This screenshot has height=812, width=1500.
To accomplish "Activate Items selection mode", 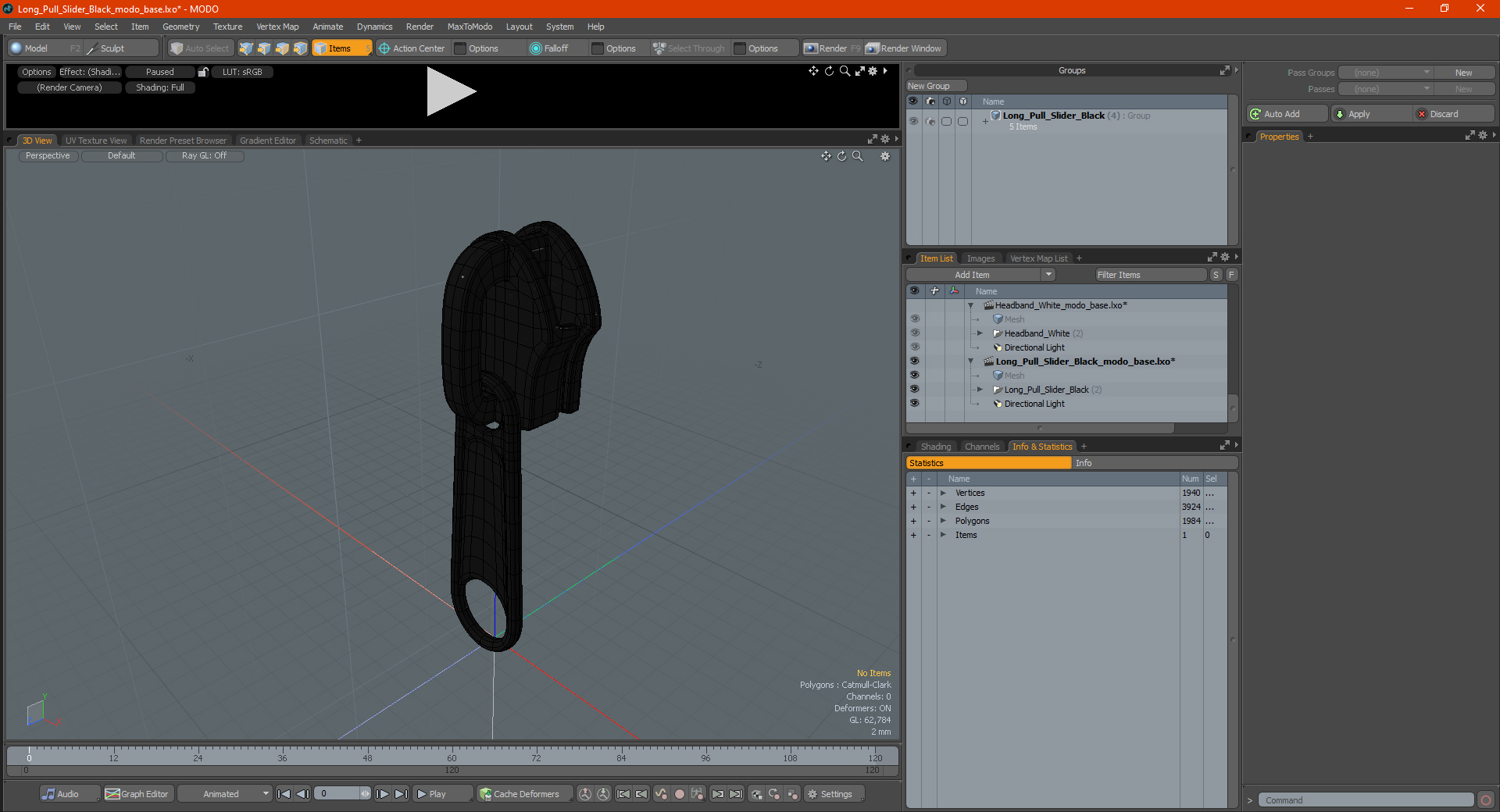I will [x=341, y=48].
